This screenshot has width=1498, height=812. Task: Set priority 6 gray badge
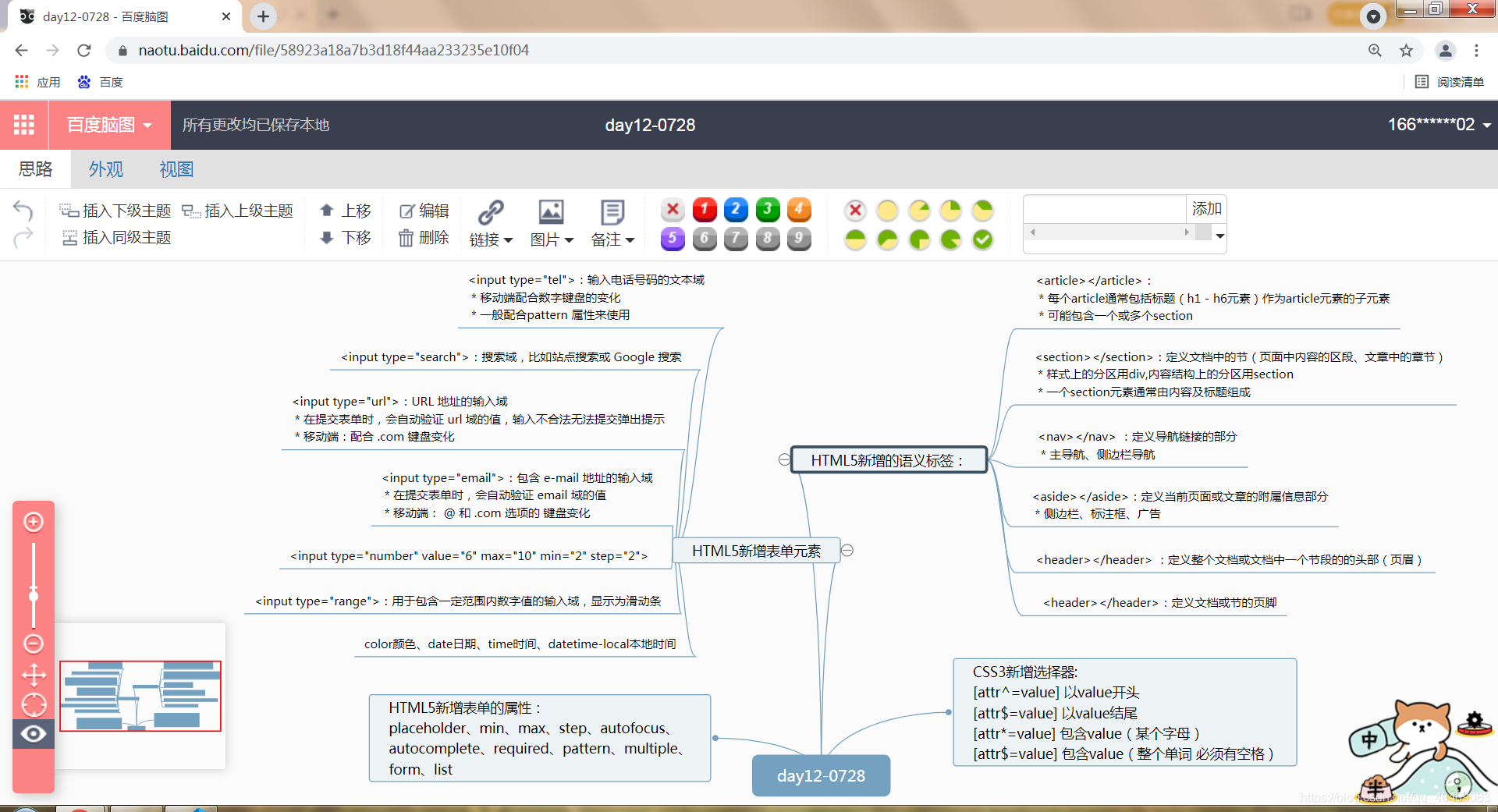tap(705, 239)
